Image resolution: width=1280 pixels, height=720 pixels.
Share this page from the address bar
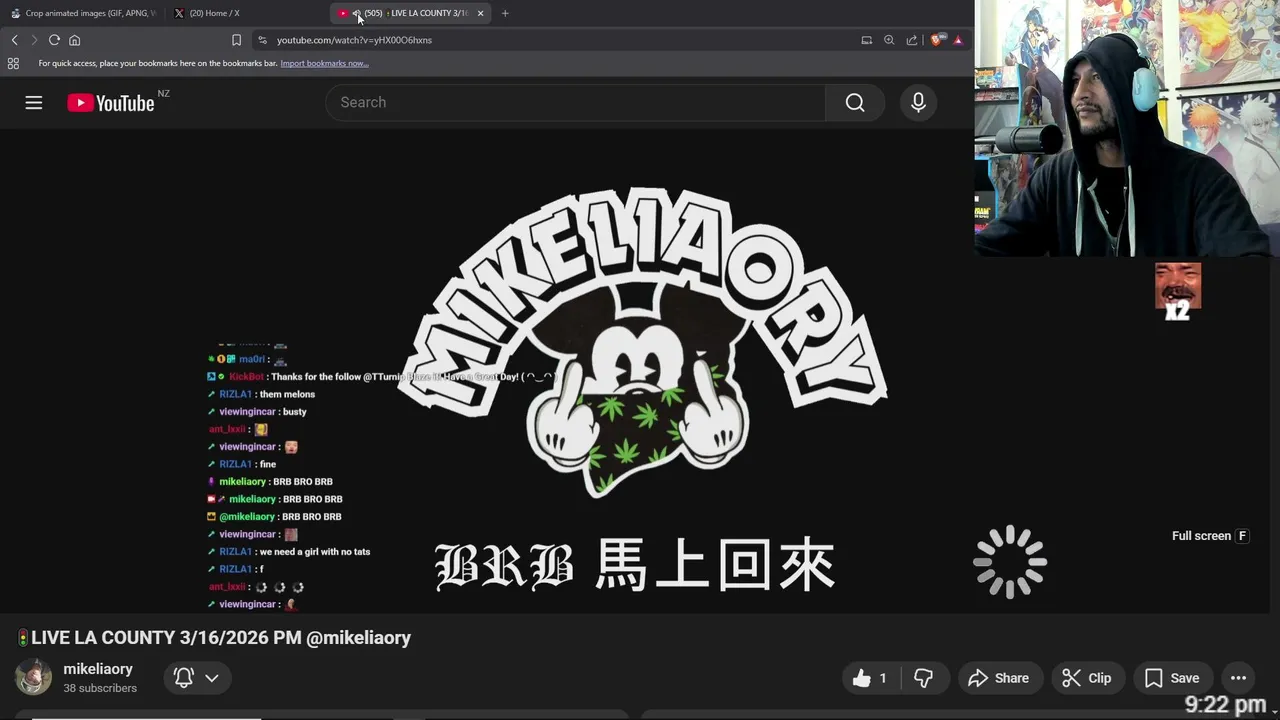[912, 40]
